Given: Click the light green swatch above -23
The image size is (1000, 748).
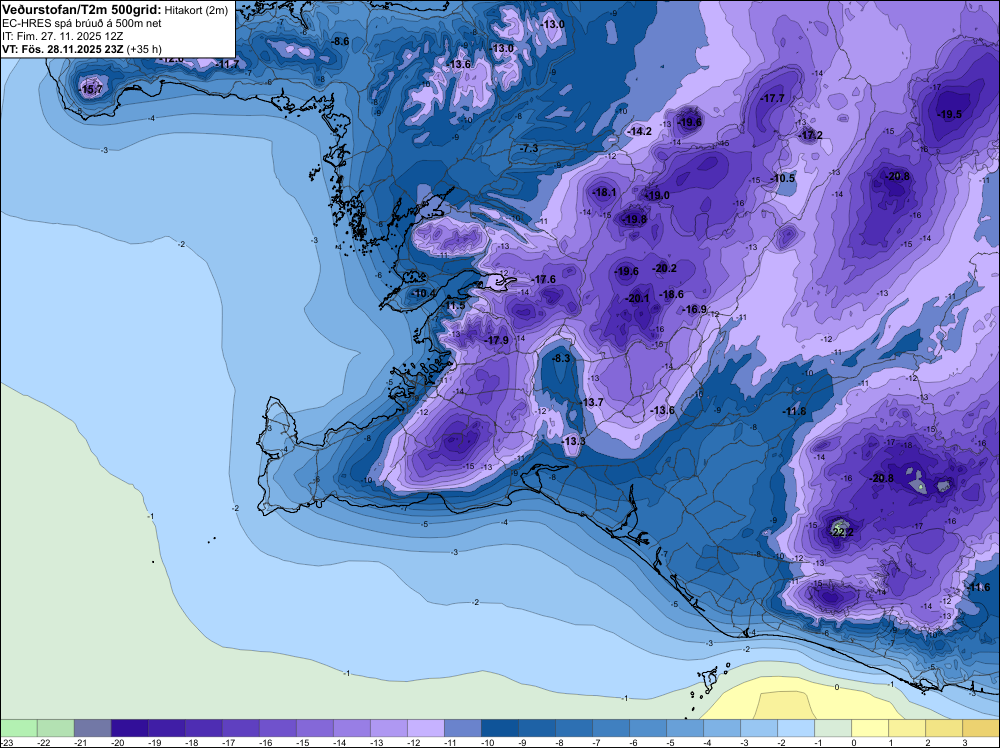Looking at the screenshot, I should [18, 728].
